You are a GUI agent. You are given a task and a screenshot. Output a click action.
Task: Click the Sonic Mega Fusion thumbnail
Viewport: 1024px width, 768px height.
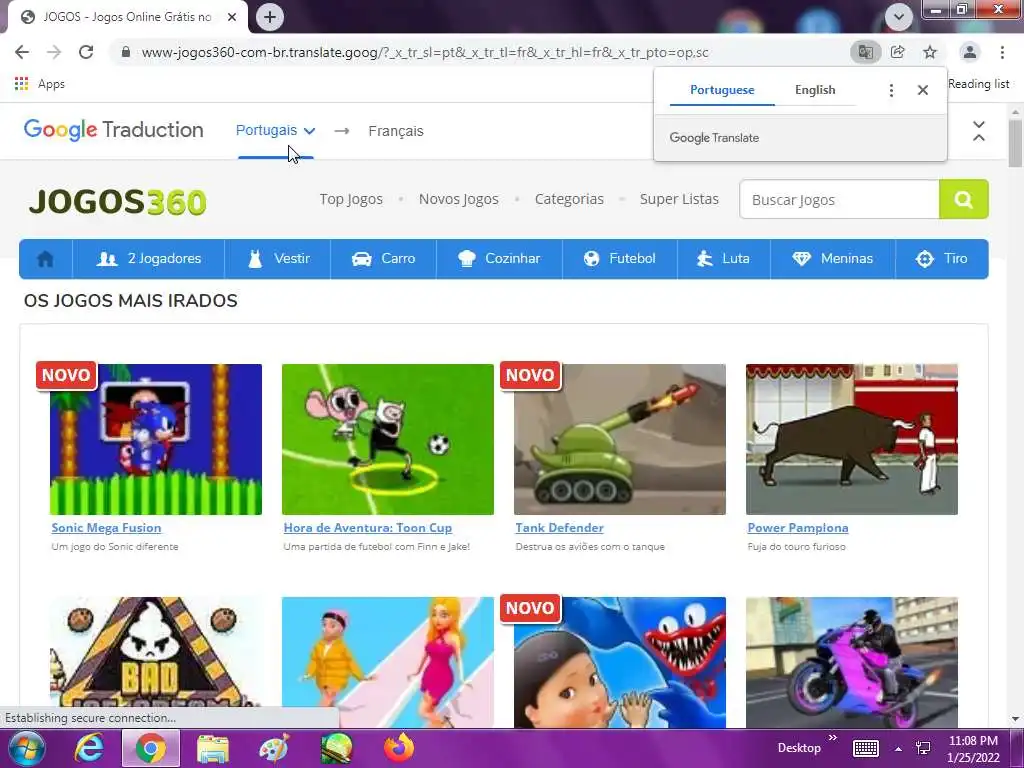[156, 440]
